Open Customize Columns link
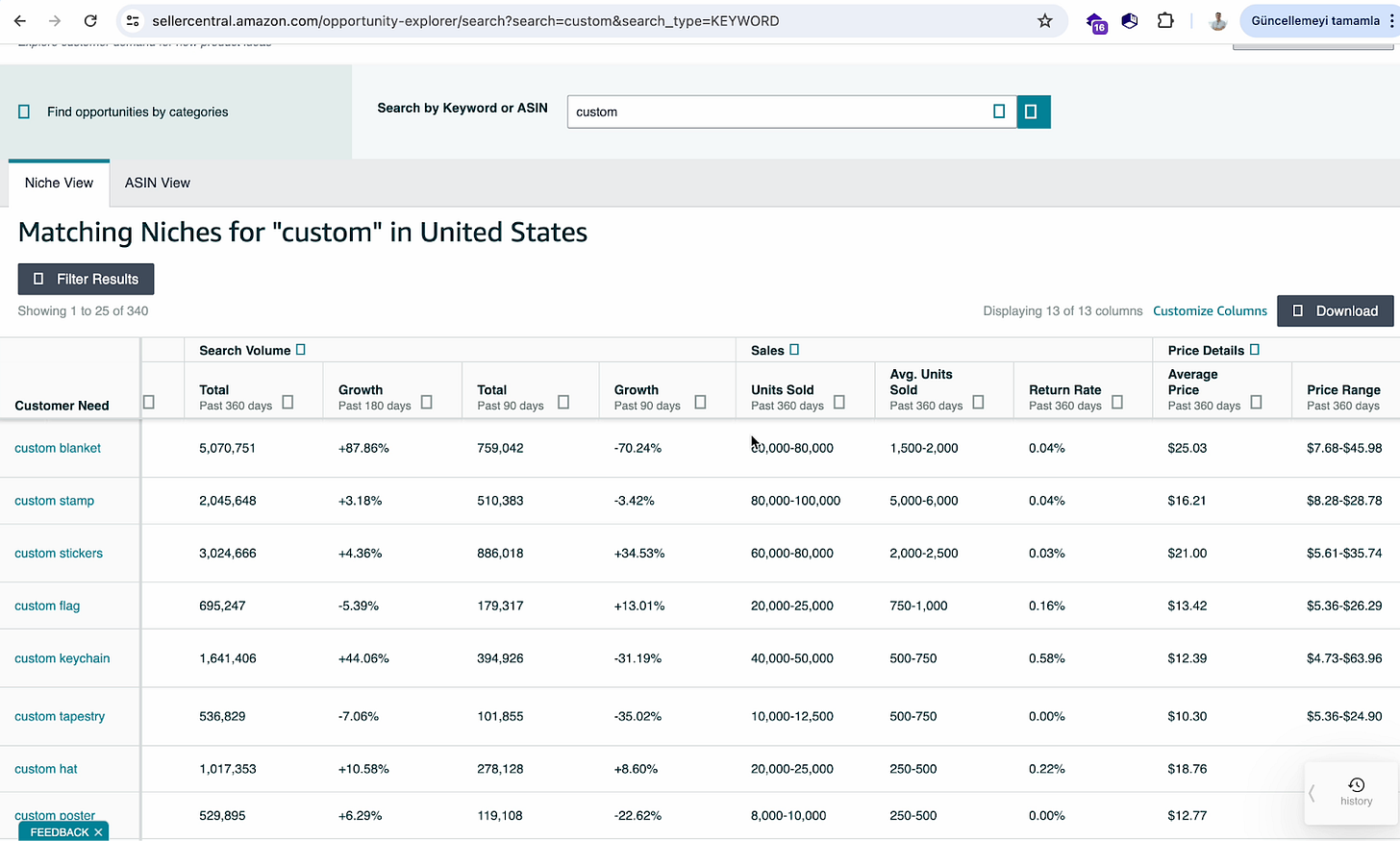Viewport: 1400px width, 841px height. pos(1210,310)
